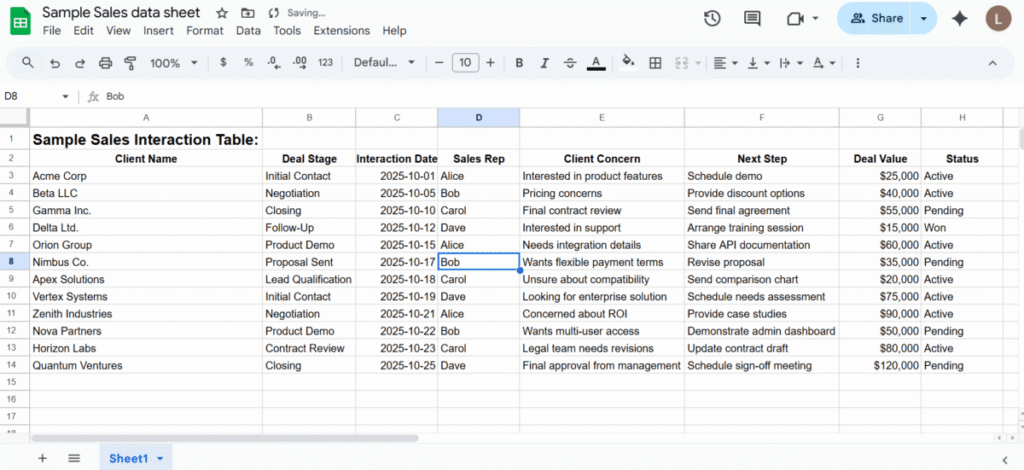The height and width of the screenshot is (470, 1024).
Task: Star the Sample Sales data sheet
Action: (221, 13)
